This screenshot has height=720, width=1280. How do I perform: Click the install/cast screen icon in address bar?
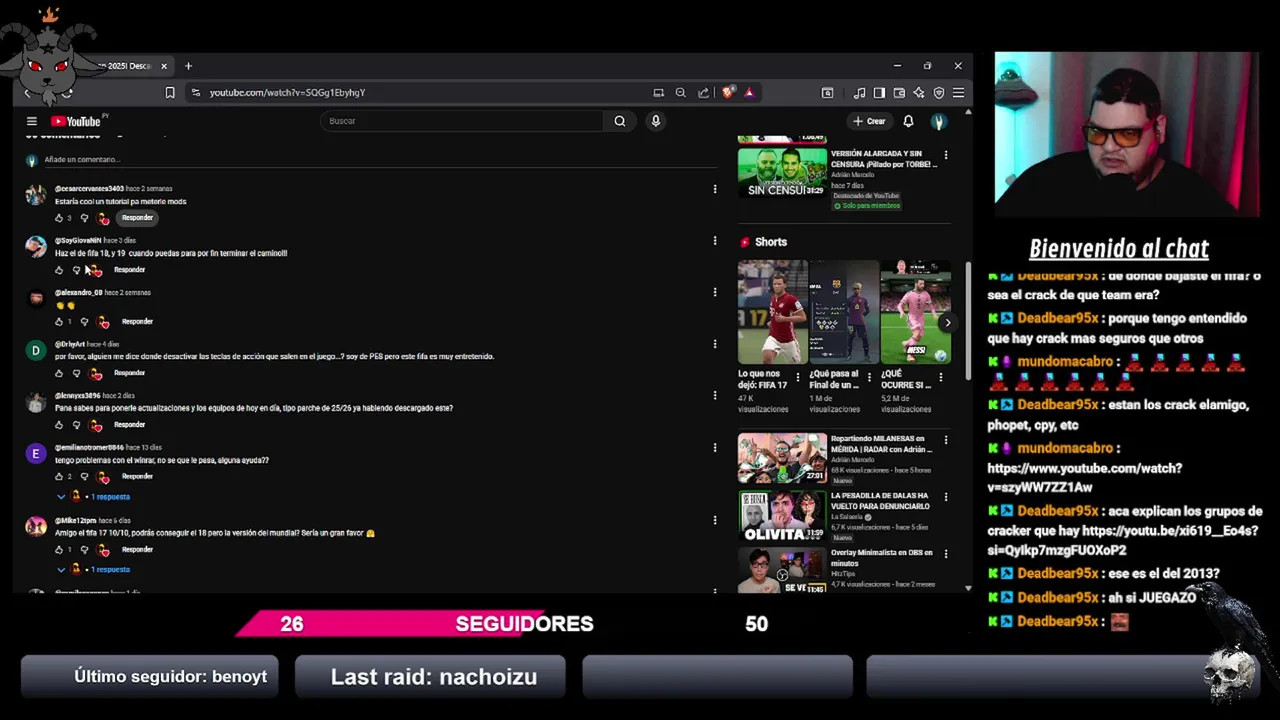point(658,92)
